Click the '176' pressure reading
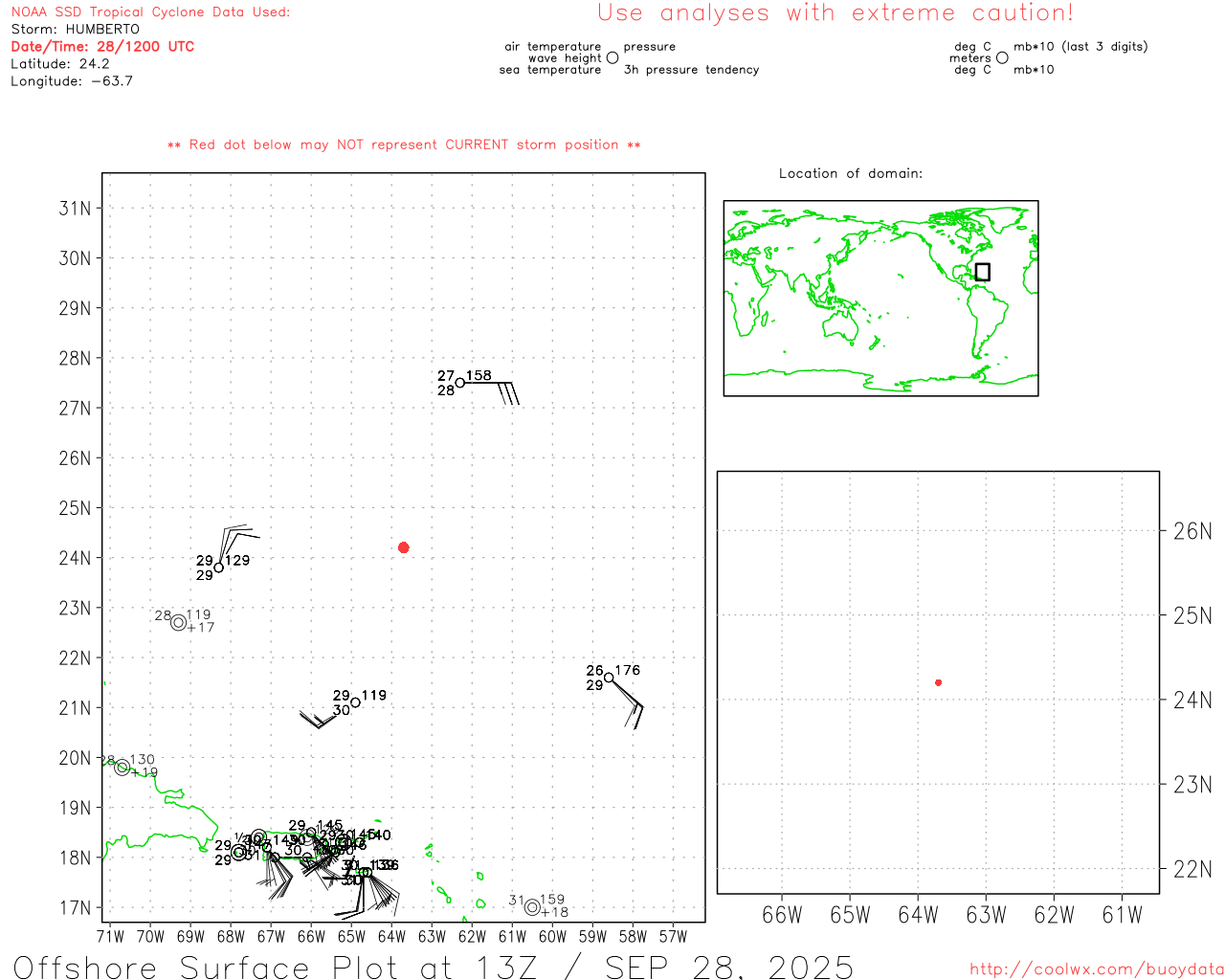Screen dimensions: 1225x980 628,671
